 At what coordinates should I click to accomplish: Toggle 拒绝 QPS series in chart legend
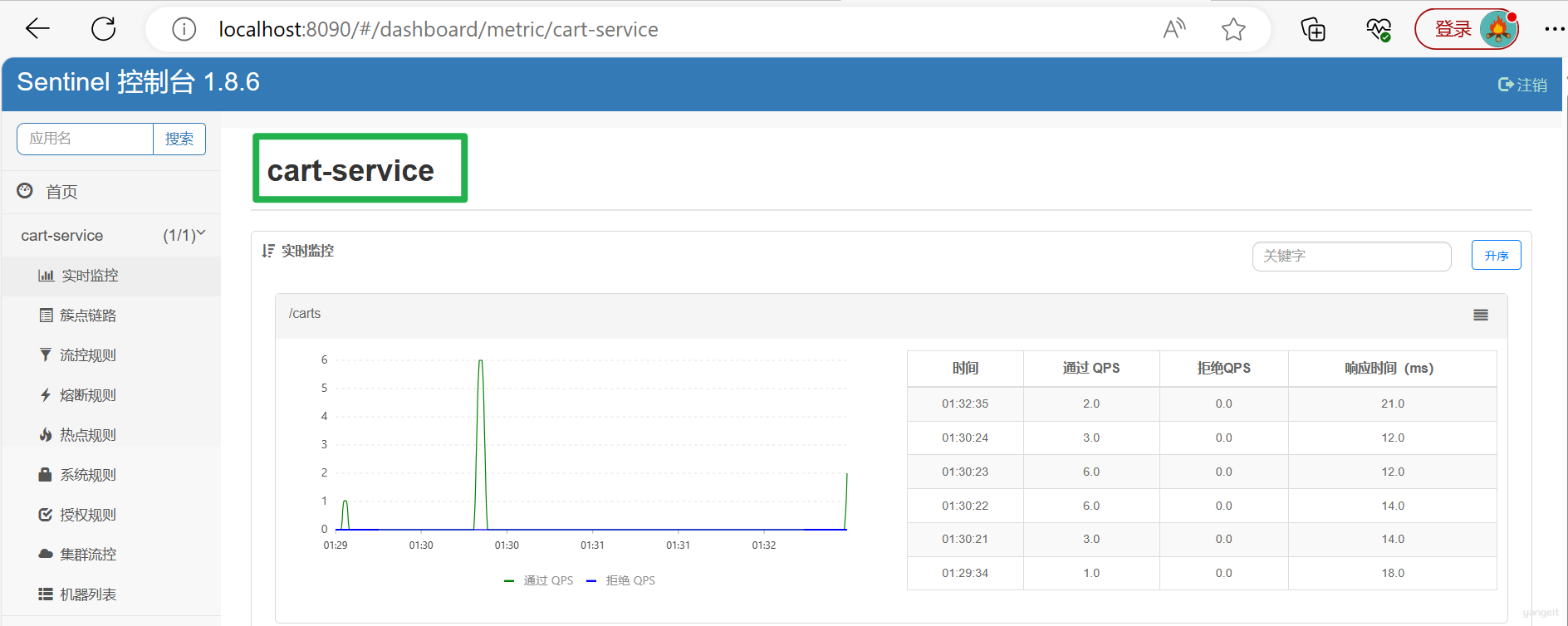620,580
